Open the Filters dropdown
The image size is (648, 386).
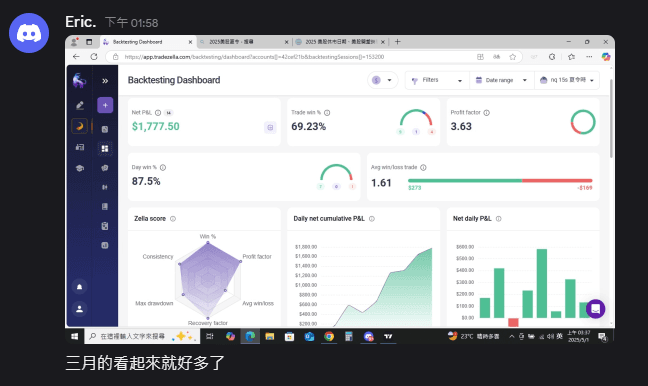(x=437, y=80)
